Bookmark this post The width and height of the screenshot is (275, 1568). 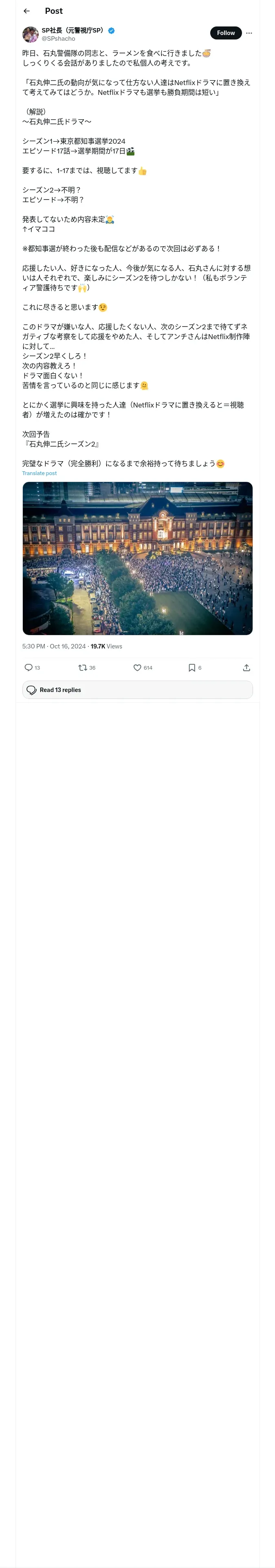pyautogui.click(x=191, y=668)
